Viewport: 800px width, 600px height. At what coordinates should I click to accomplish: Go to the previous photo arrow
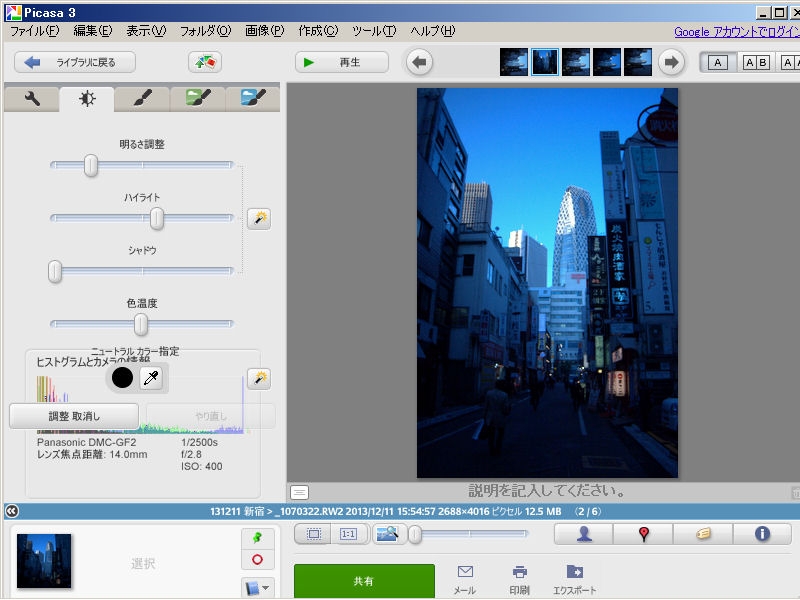point(419,63)
